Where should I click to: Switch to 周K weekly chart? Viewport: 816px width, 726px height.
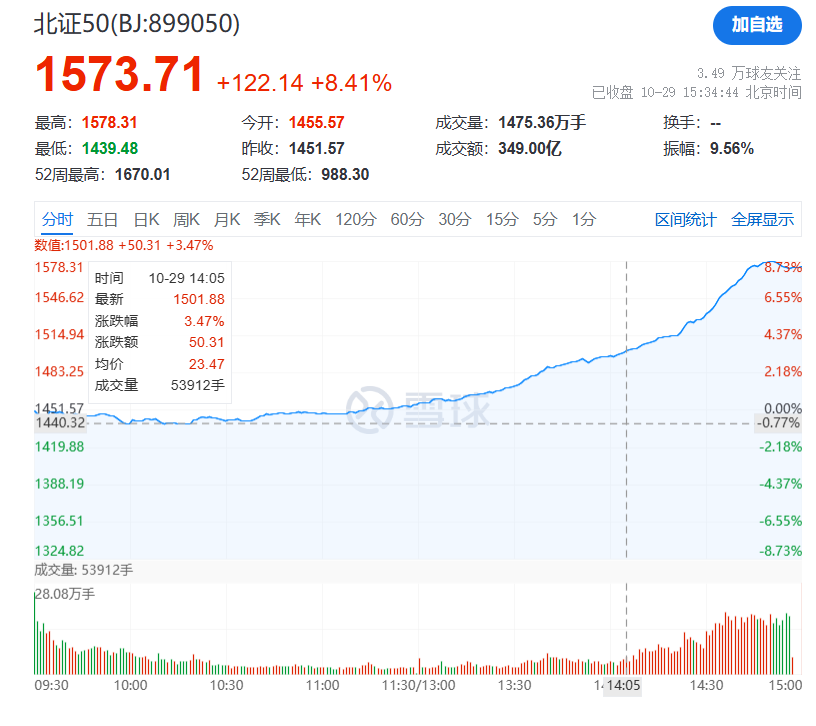tap(186, 220)
